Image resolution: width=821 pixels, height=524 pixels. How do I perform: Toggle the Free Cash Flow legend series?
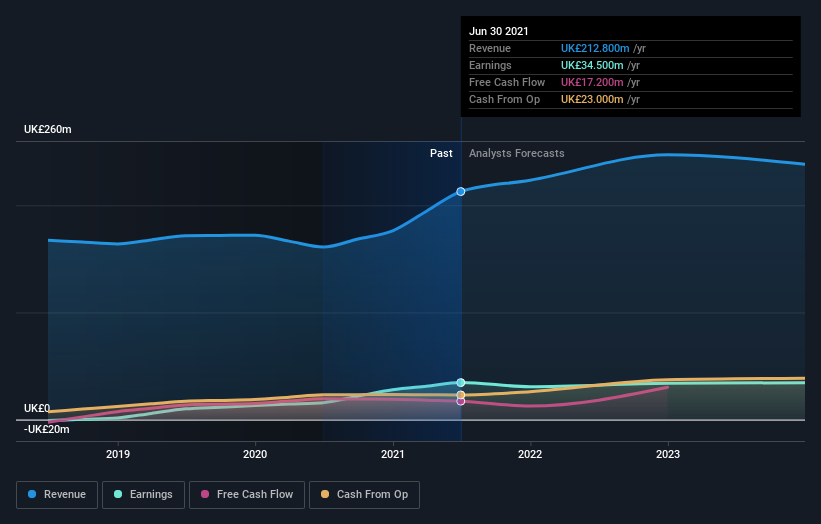247,495
